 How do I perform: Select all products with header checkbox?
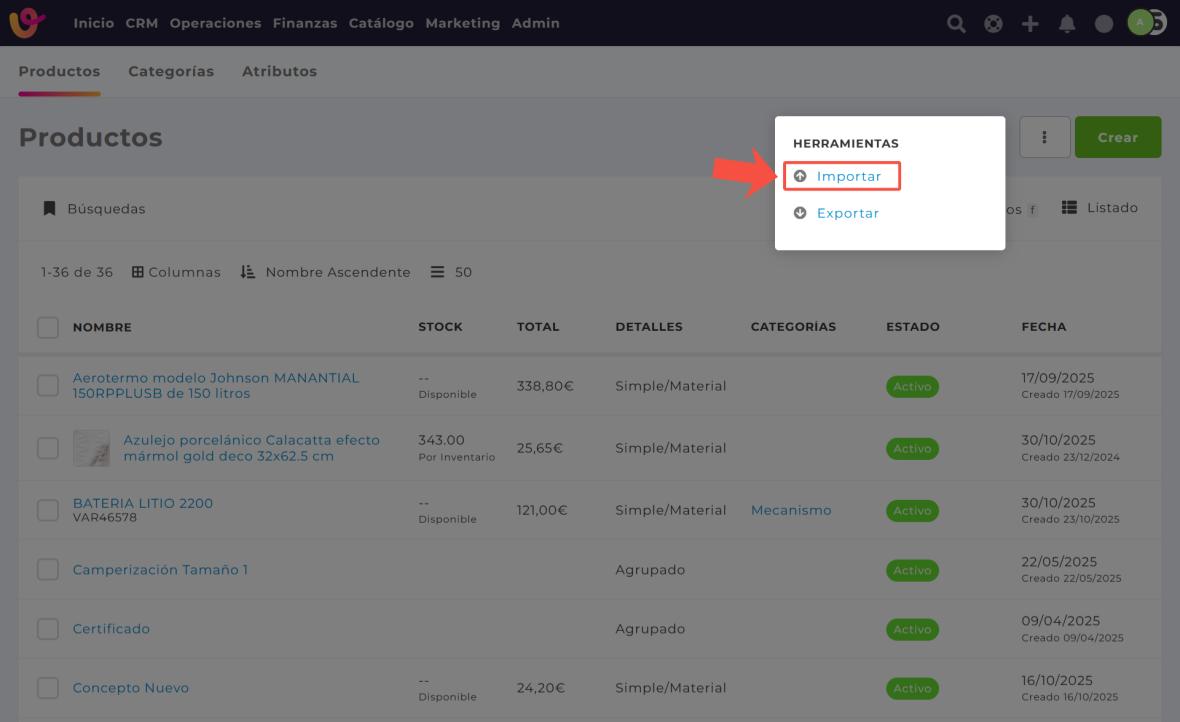click(x=48, y=327)
